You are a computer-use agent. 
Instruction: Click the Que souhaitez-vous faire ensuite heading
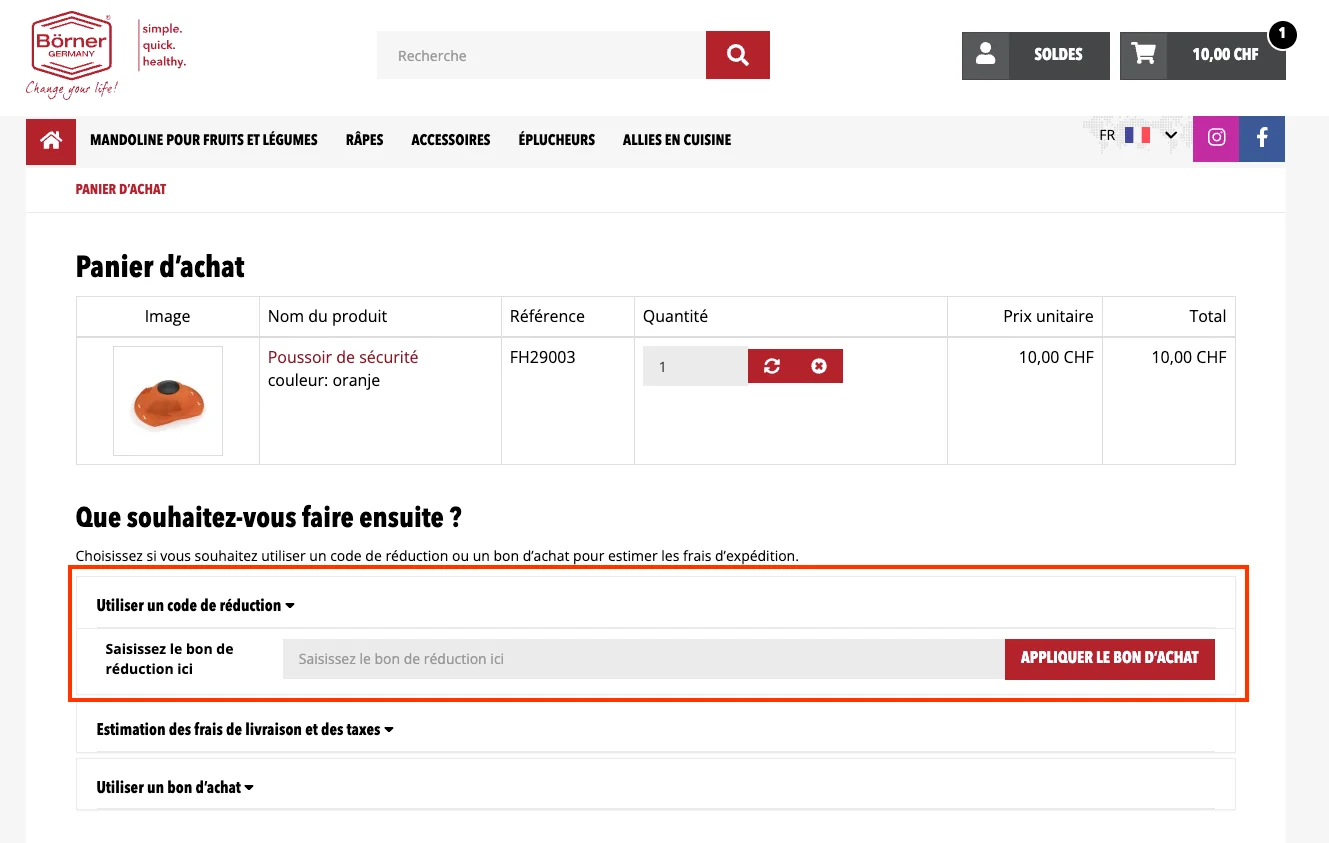268,518
